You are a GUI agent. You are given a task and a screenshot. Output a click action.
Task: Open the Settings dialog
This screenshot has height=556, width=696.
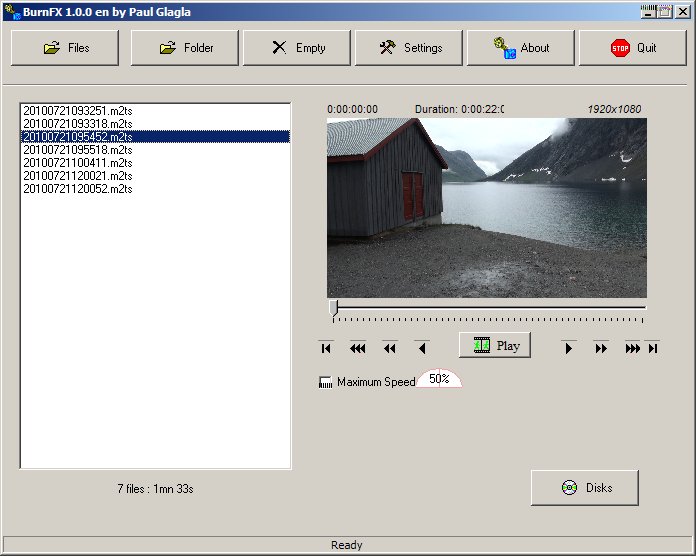click(x=409, y=48)
